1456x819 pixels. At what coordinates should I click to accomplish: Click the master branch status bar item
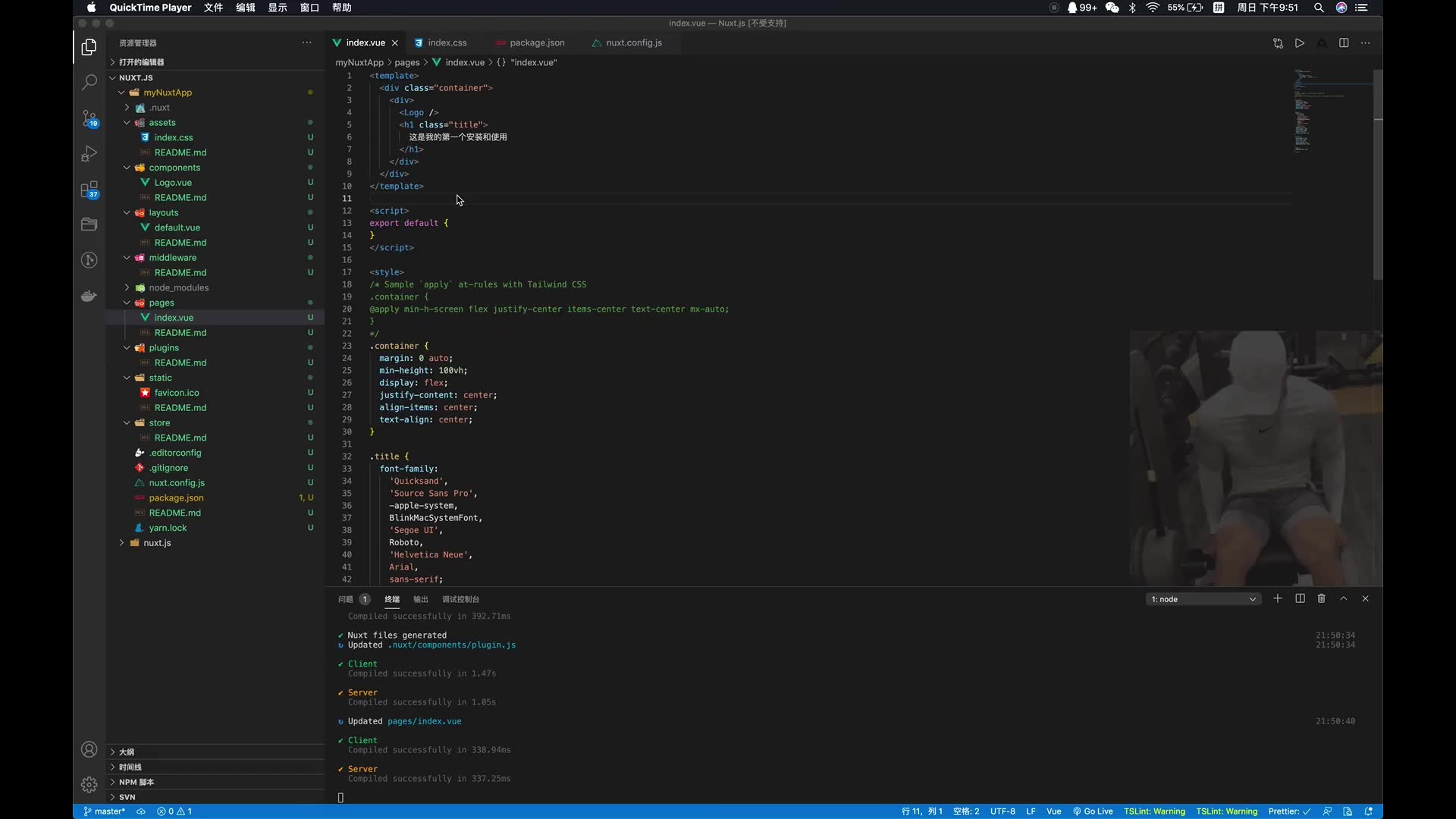coord(104,811)
